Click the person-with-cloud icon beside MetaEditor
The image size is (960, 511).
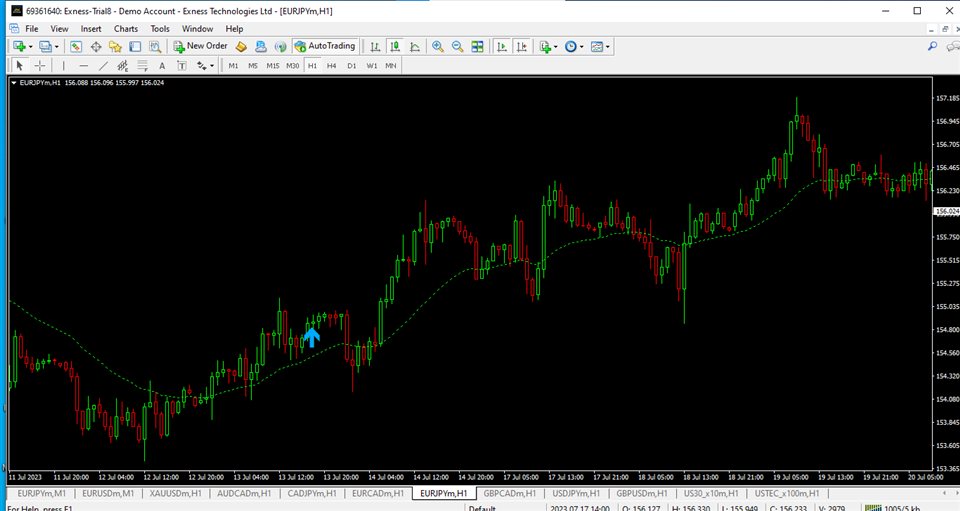tap(261, 47)
